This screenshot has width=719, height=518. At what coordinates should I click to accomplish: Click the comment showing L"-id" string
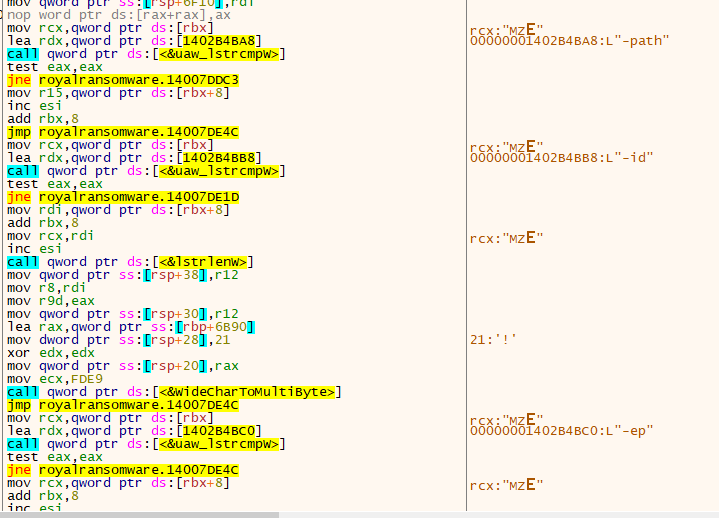pos(561,158)
